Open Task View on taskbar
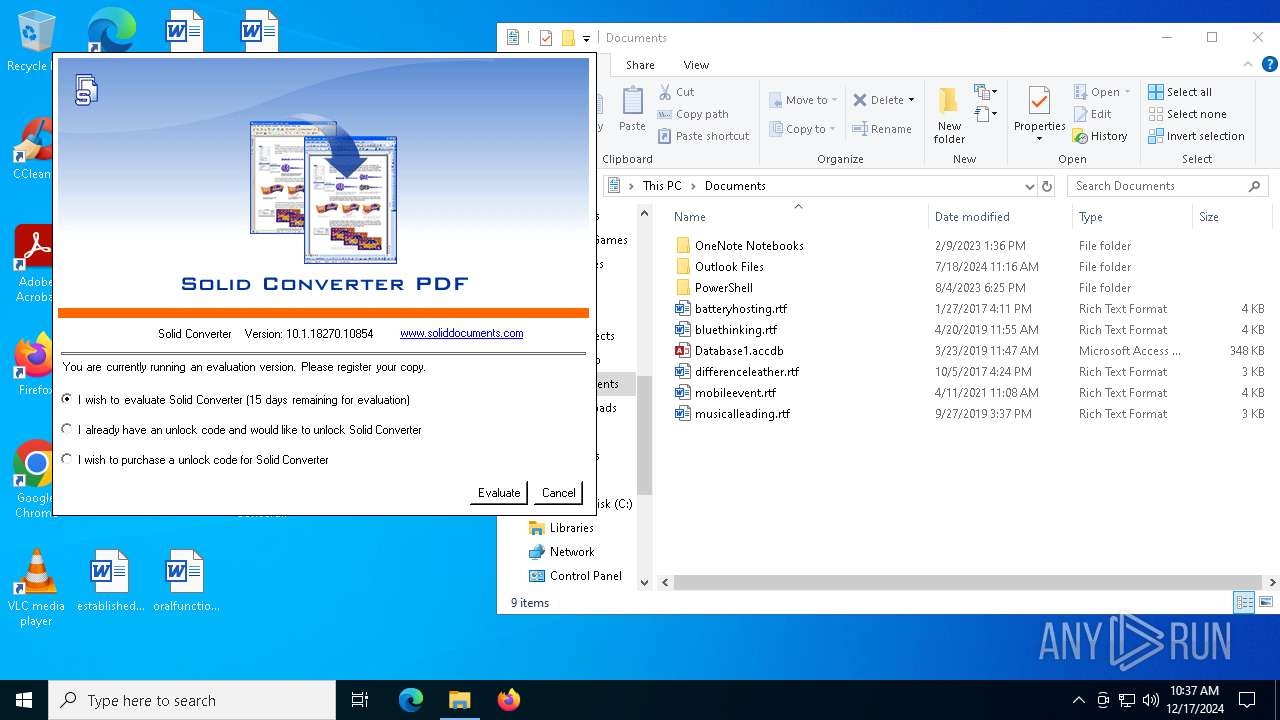 (360, 700)
